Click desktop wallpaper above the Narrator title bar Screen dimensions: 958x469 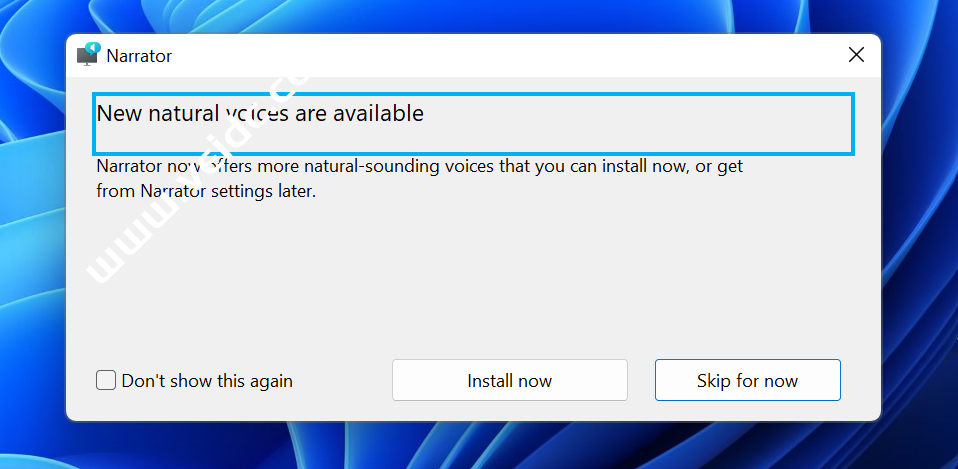(x=470, y=15)
